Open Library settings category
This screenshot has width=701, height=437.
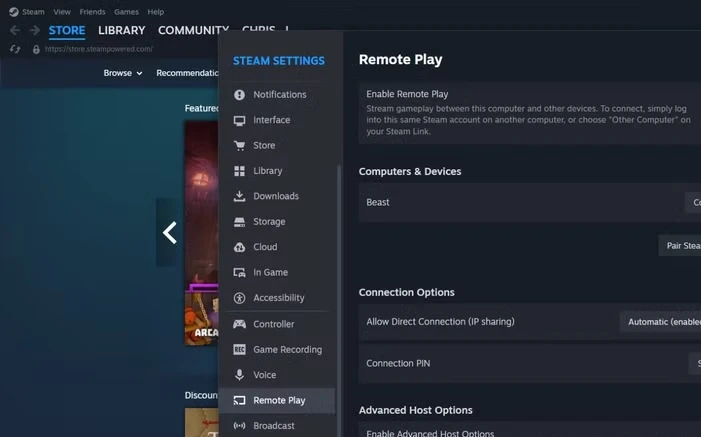click(x=279, y=171)
